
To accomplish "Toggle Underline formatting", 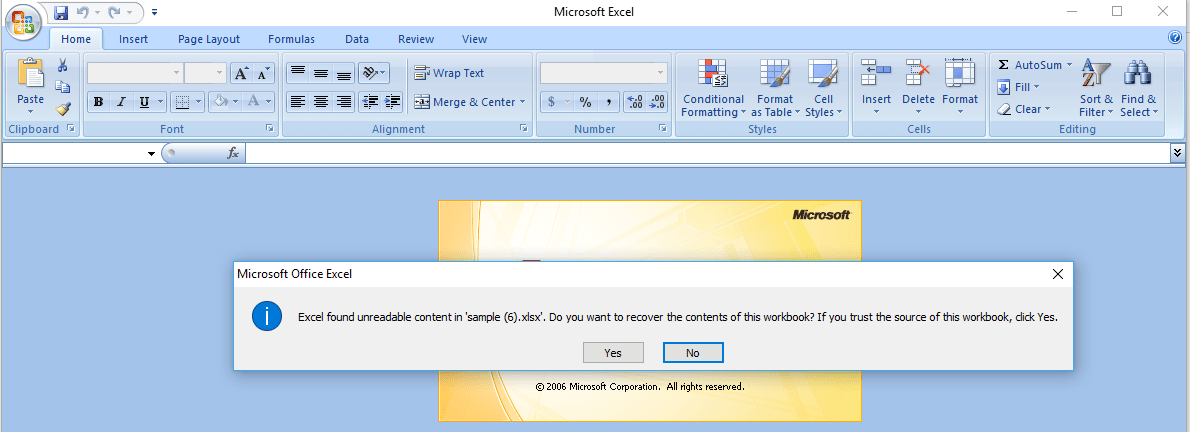I will (144, 102).
